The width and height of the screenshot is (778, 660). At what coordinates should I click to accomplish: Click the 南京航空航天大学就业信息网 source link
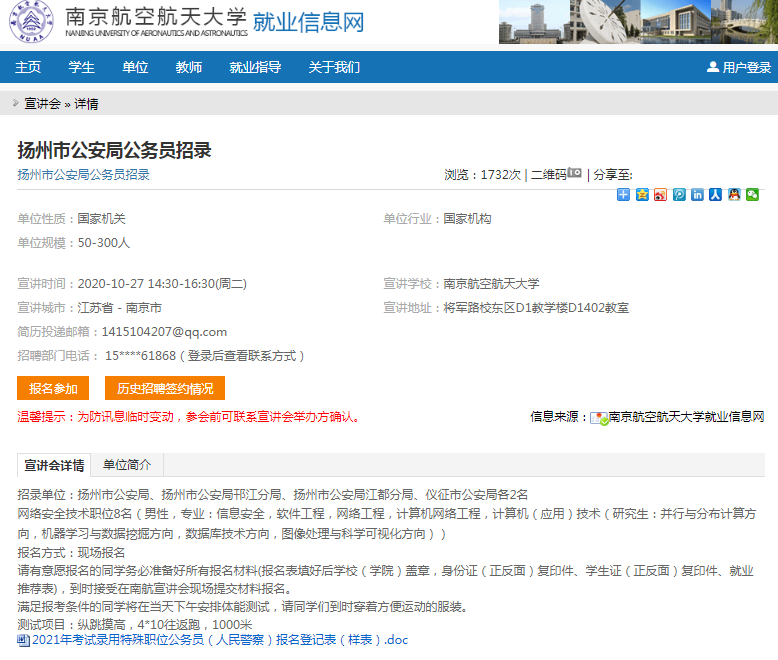point(686,417)
